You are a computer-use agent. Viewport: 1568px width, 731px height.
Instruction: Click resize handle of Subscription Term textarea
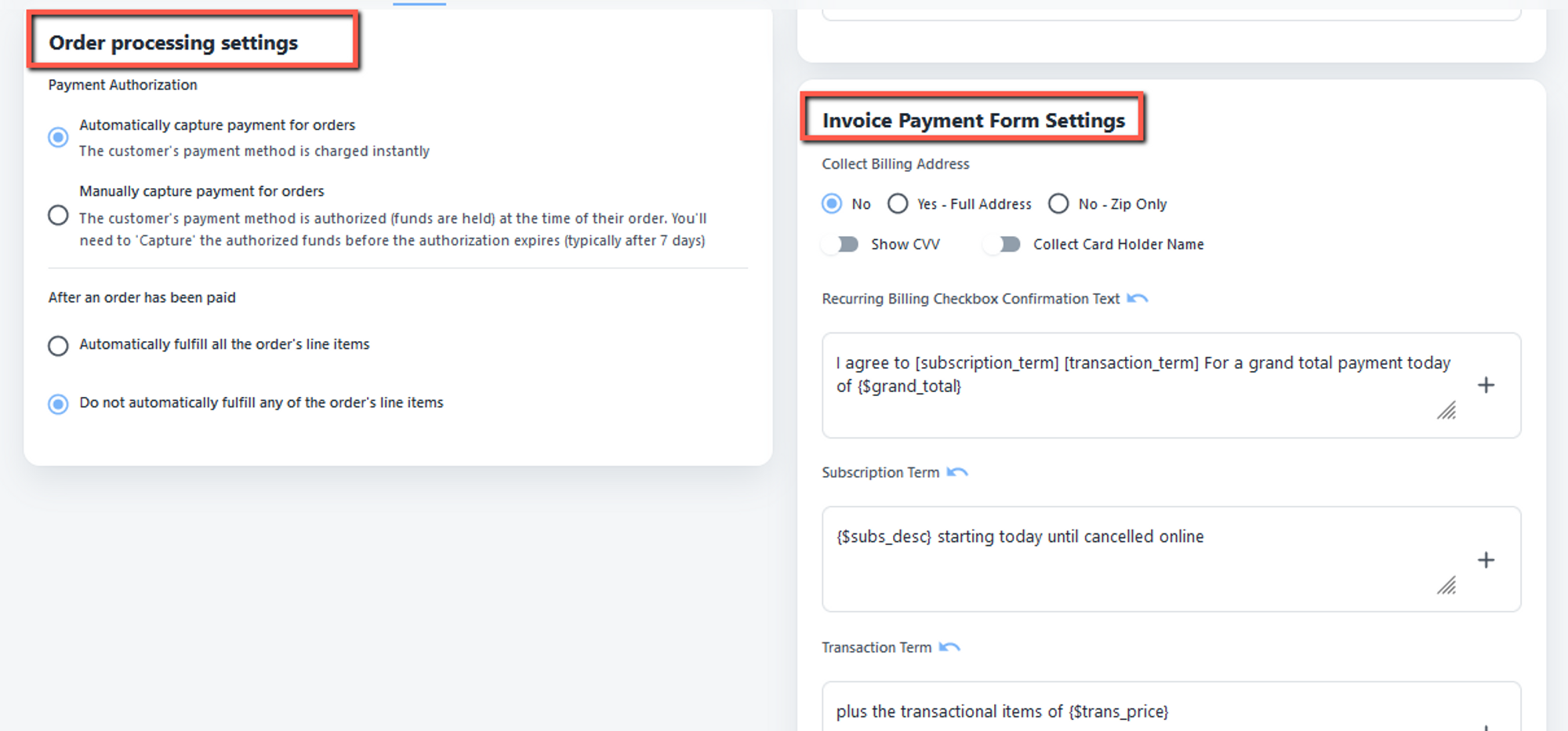click(1446, 585)
